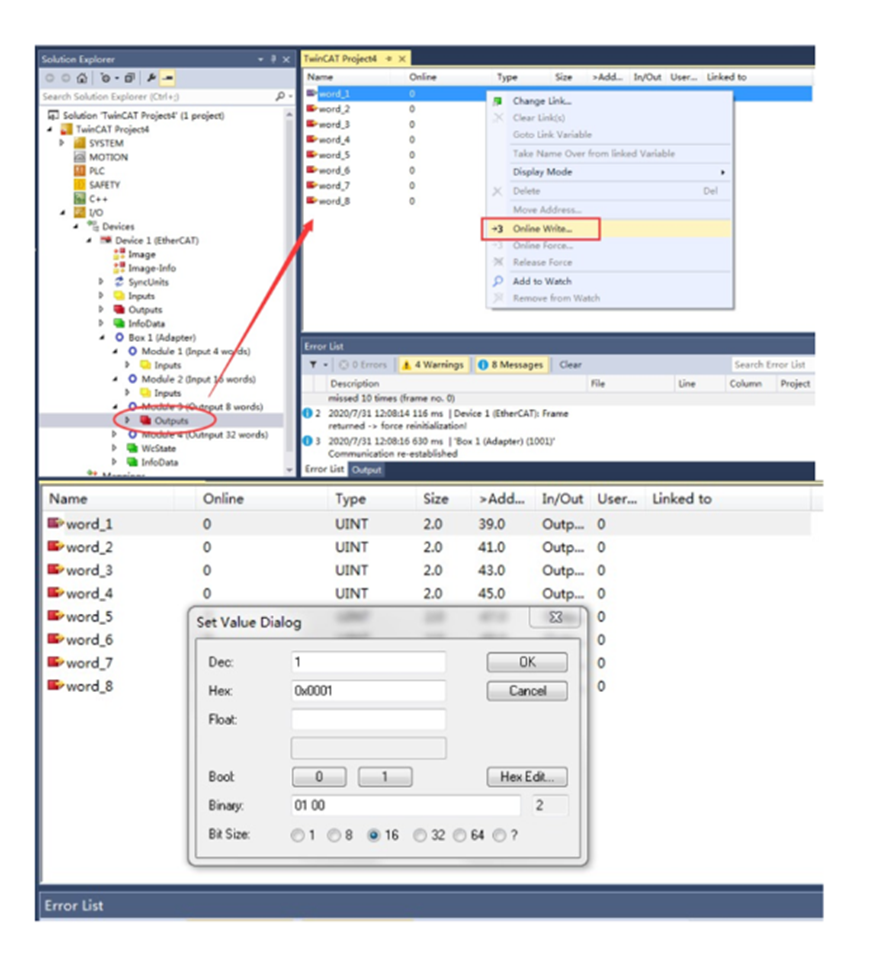
Task: Select the SYSTEM node icon
Action: tap(80, 143)
